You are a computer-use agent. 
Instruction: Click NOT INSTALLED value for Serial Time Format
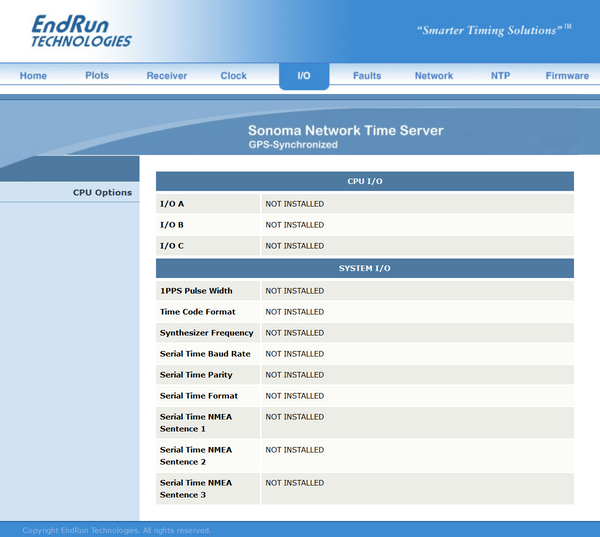[x=295, y=396]
